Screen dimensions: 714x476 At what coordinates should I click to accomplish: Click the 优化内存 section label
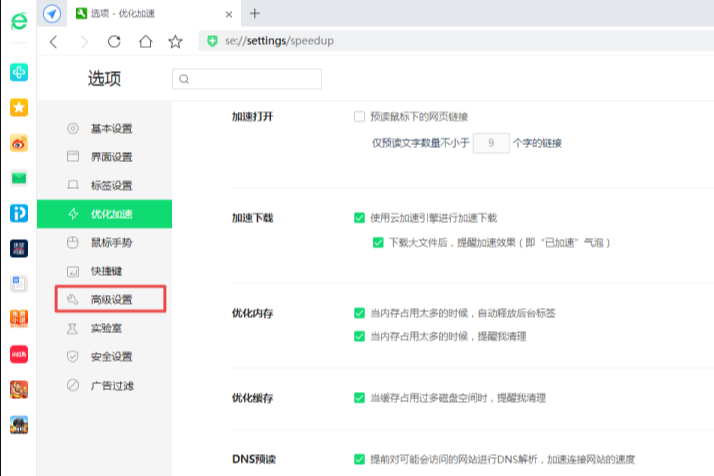click(x=252, y=313)
